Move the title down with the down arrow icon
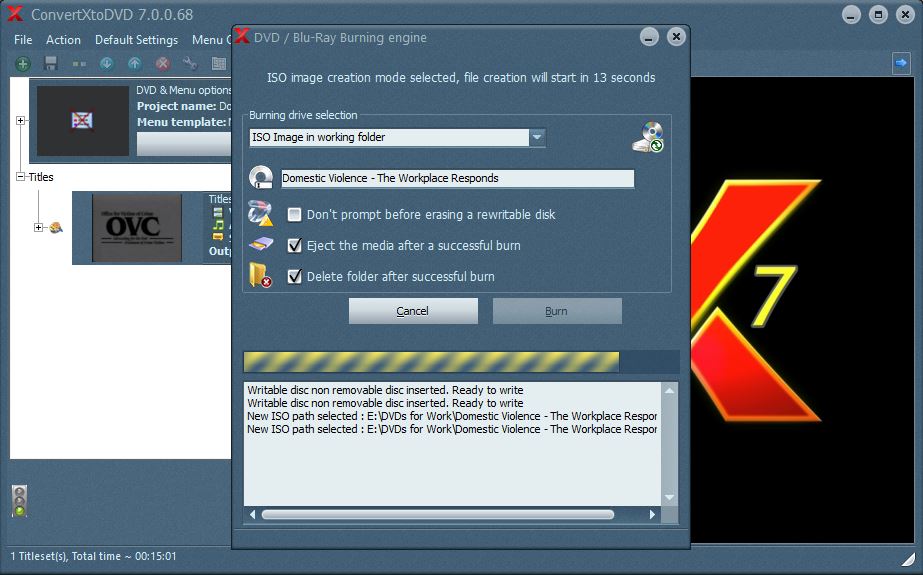This screenshot has width=923, height=575. click(x=107, y=64)
